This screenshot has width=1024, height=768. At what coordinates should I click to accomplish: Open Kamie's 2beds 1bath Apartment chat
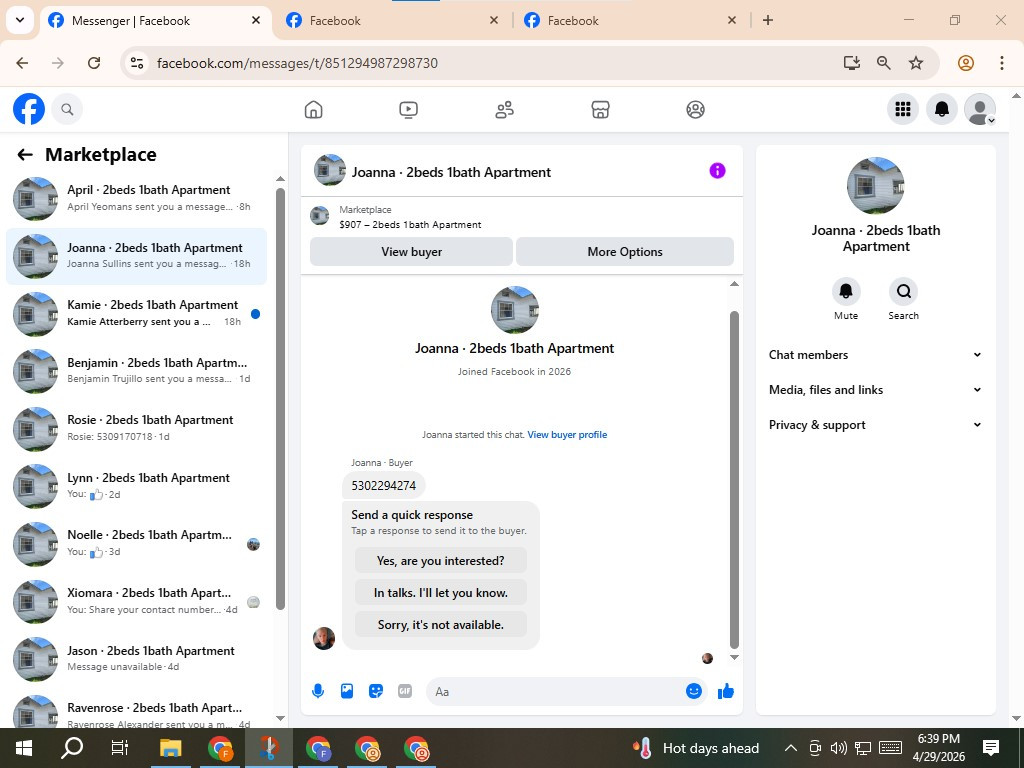tap(136, 313)
